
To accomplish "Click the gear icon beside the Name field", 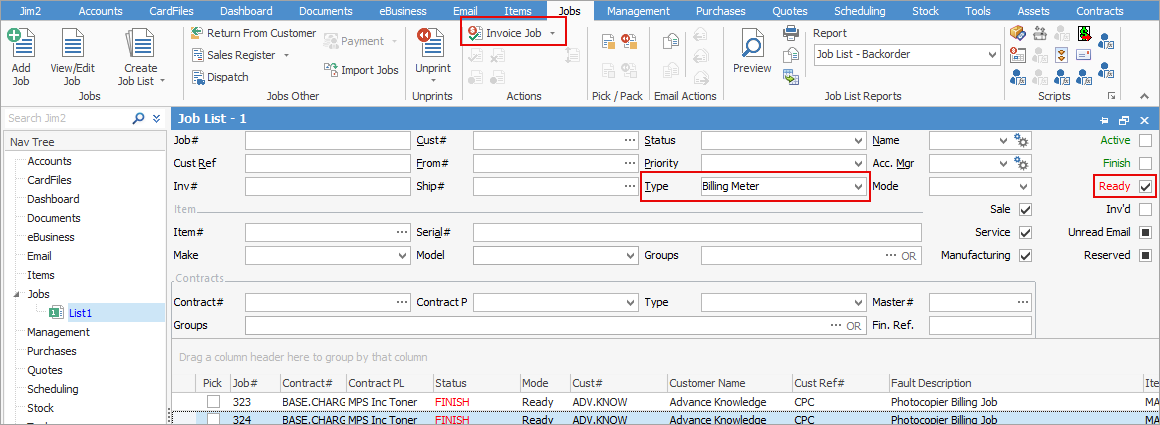I will 1022,141.
